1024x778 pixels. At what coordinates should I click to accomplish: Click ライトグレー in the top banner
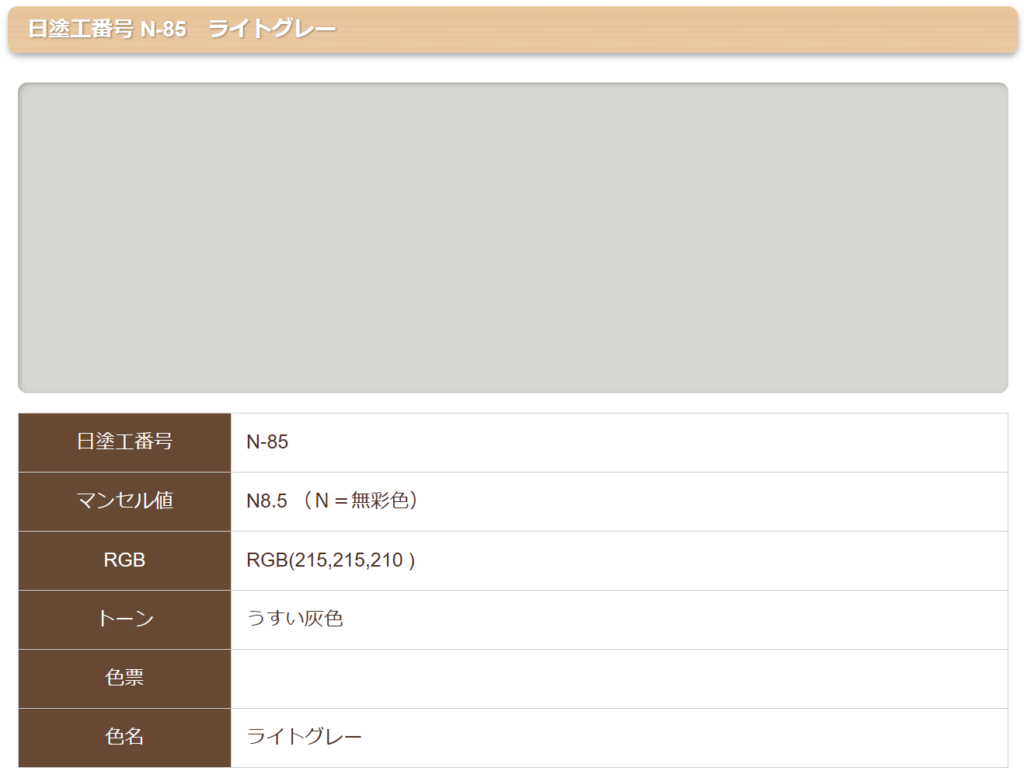click(272, 30)
